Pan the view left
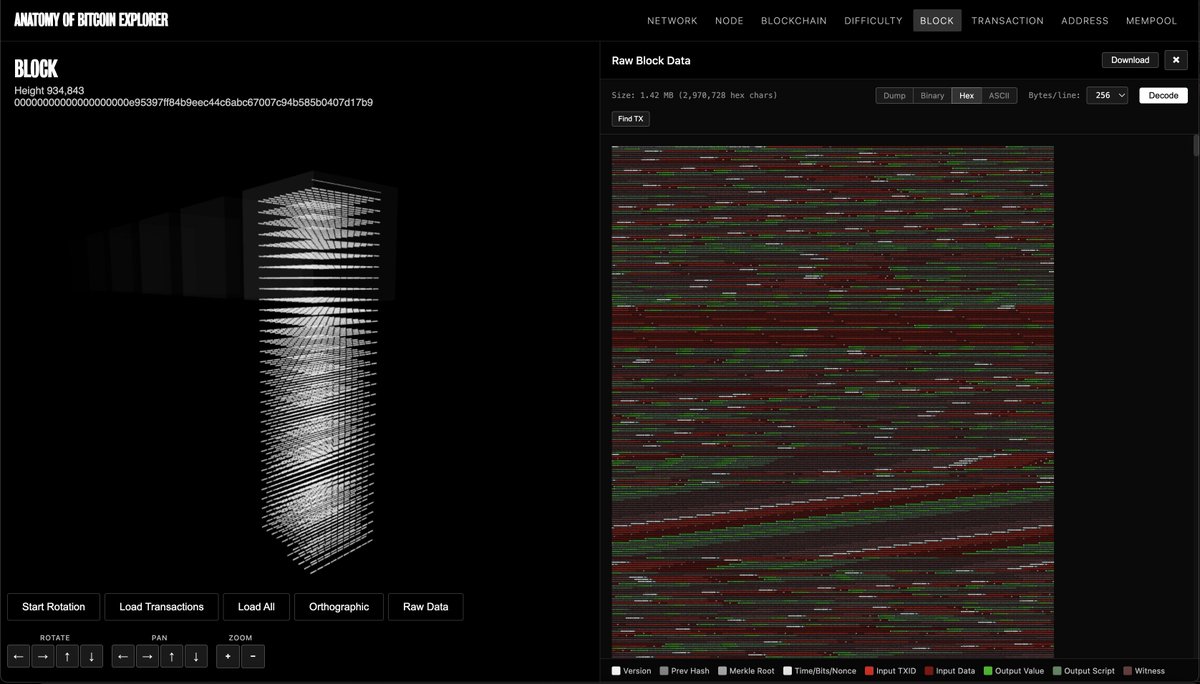The image size is (1200, 684). coord(123,656)
